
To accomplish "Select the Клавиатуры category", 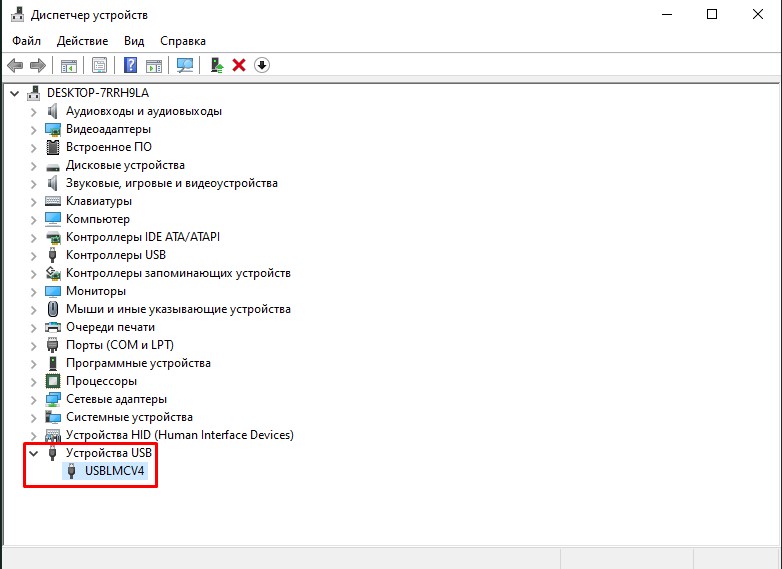I will [99, 201].
